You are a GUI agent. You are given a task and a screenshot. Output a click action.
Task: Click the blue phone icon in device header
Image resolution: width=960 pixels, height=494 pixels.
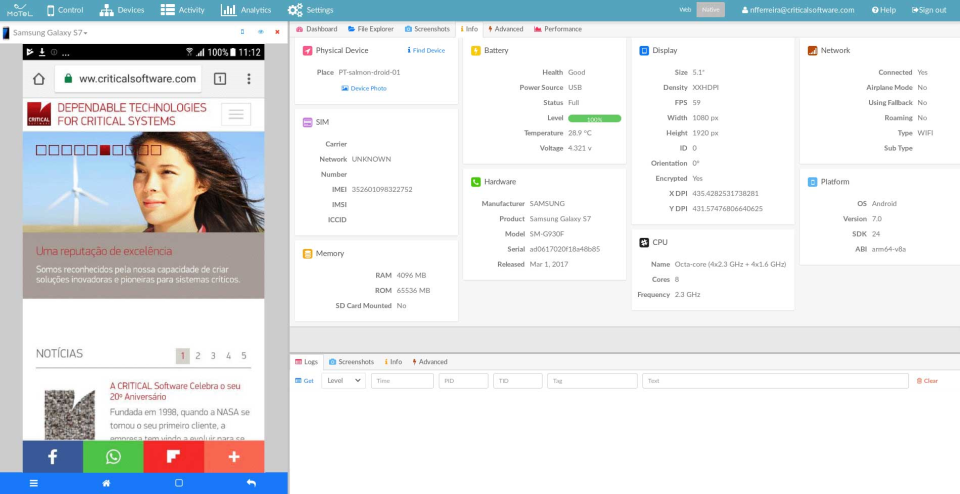[242, 32]
